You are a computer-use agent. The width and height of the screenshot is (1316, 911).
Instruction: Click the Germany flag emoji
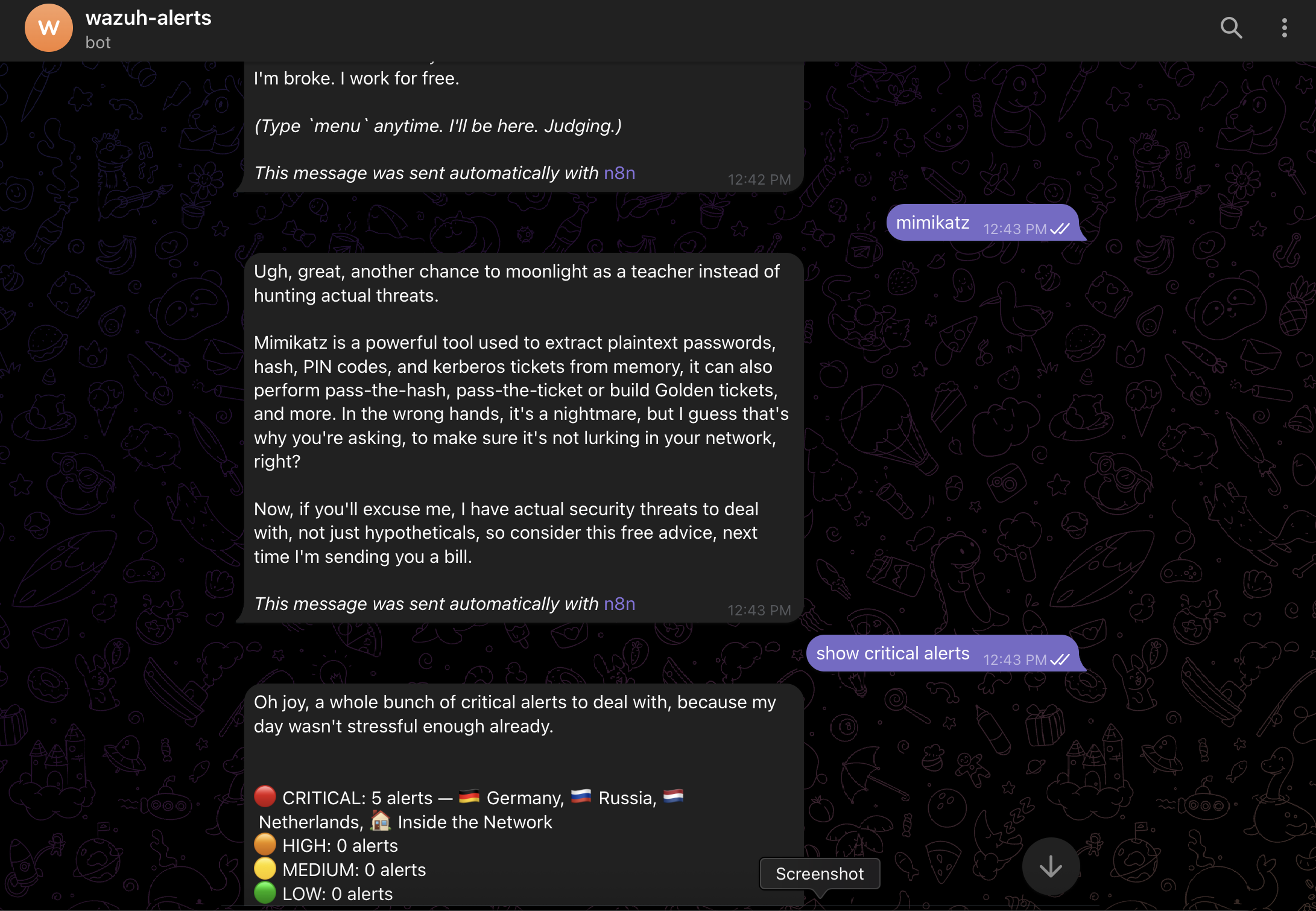(469, 797)
